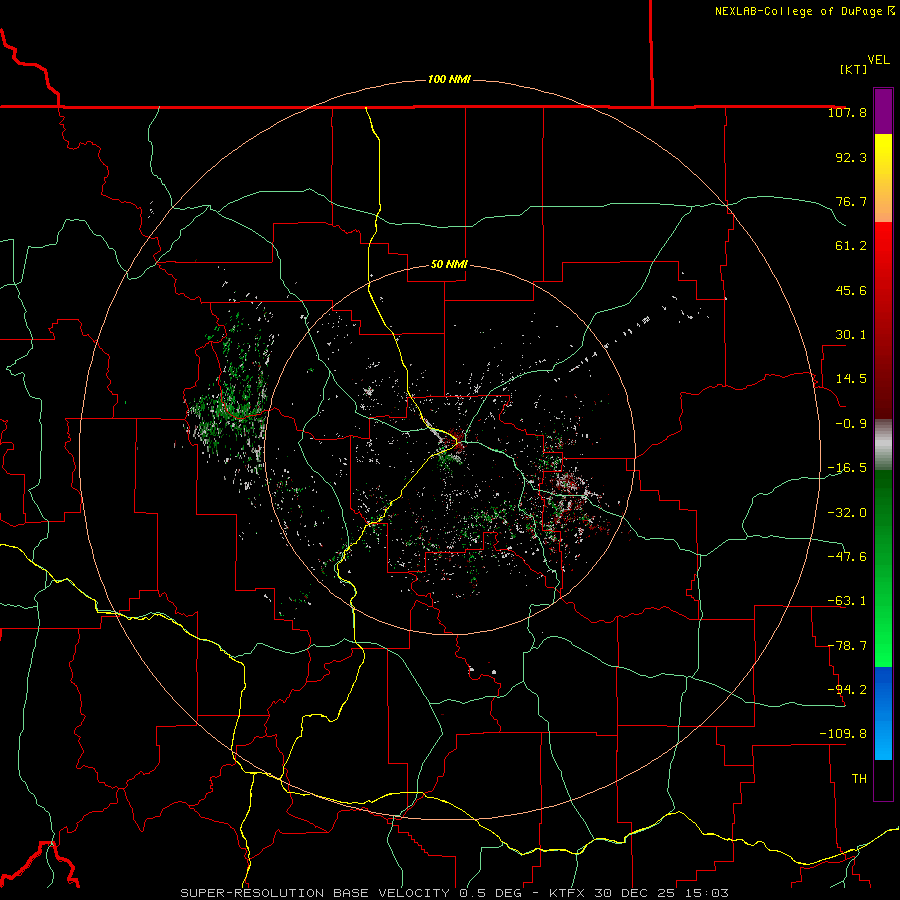Click the 100 NMI range ring label
This screenshot has width=900, height=900.
point(449,79)
